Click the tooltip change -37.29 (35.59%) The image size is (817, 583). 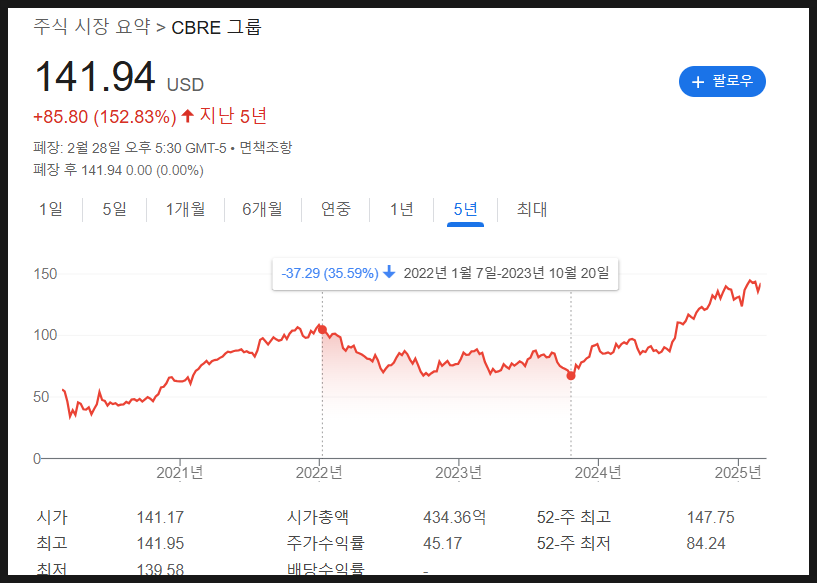330,273
